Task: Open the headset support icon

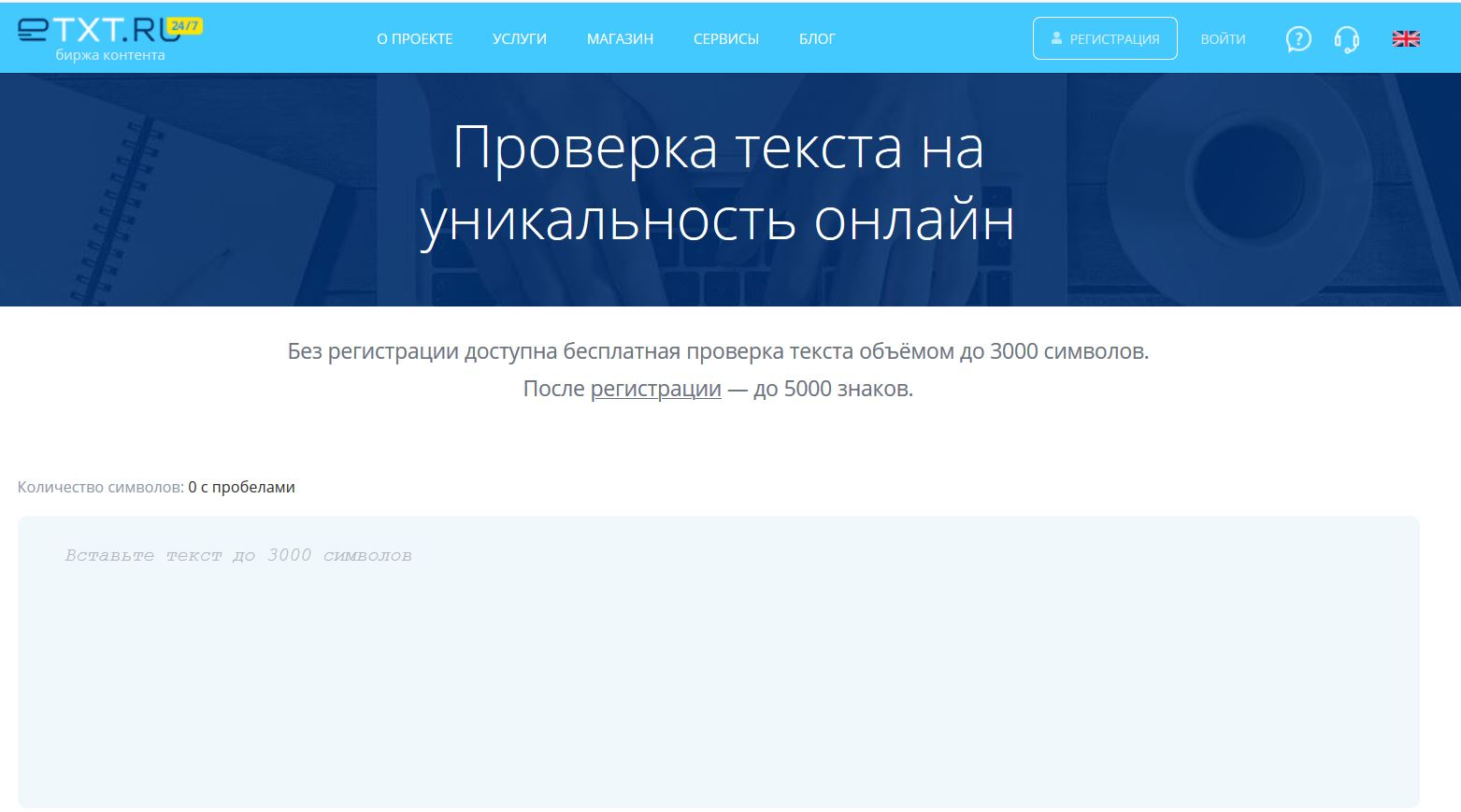Action: click(1346, 39)
